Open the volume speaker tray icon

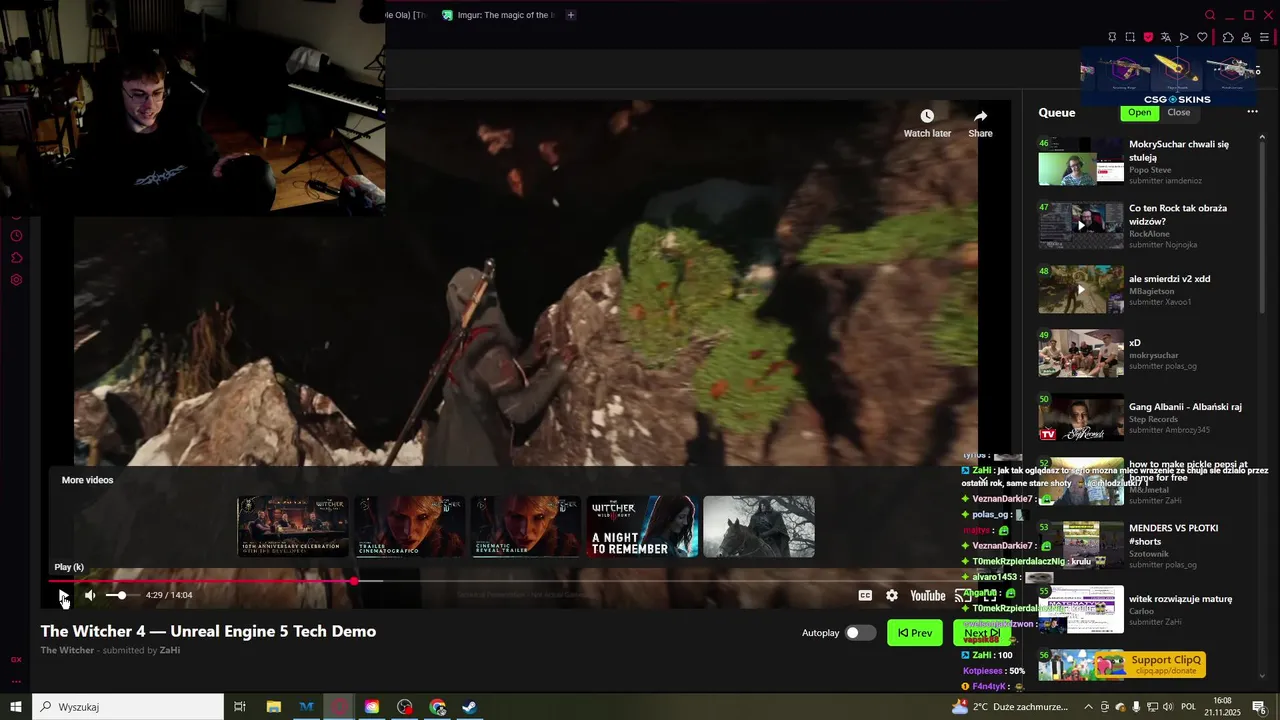(1168, 707)
